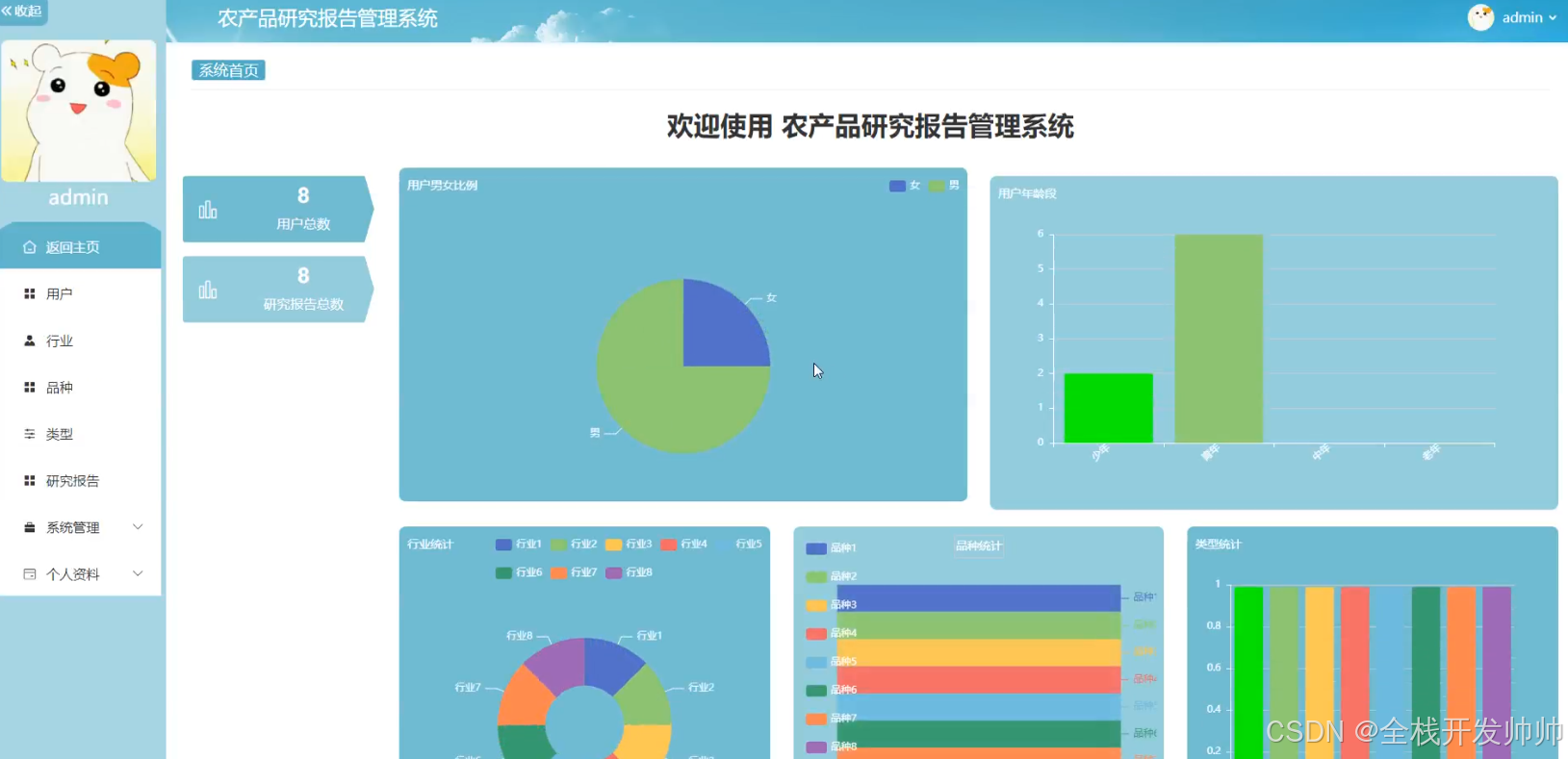Toggle the 女 legend in 用户男女比例 chart

(905, 186)
